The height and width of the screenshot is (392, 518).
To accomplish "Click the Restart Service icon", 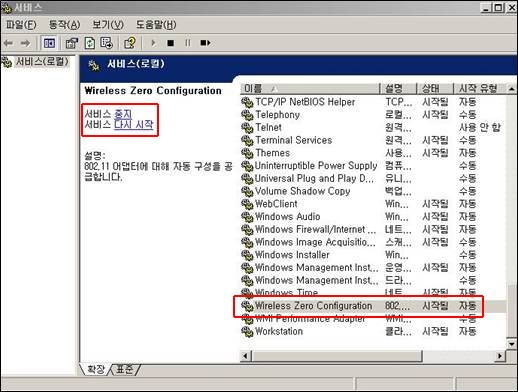I will tap(205, 43).
